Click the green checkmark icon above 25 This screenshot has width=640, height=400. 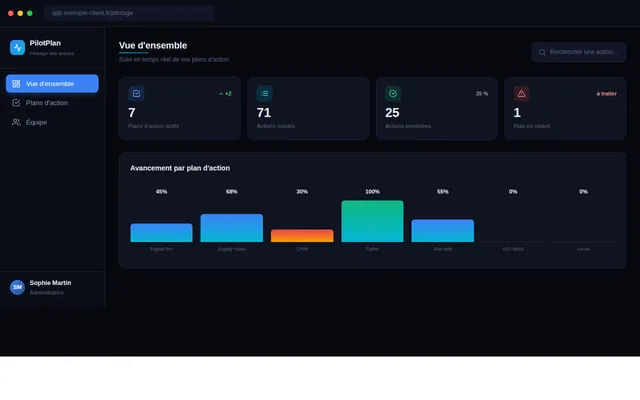click(393, 93)
